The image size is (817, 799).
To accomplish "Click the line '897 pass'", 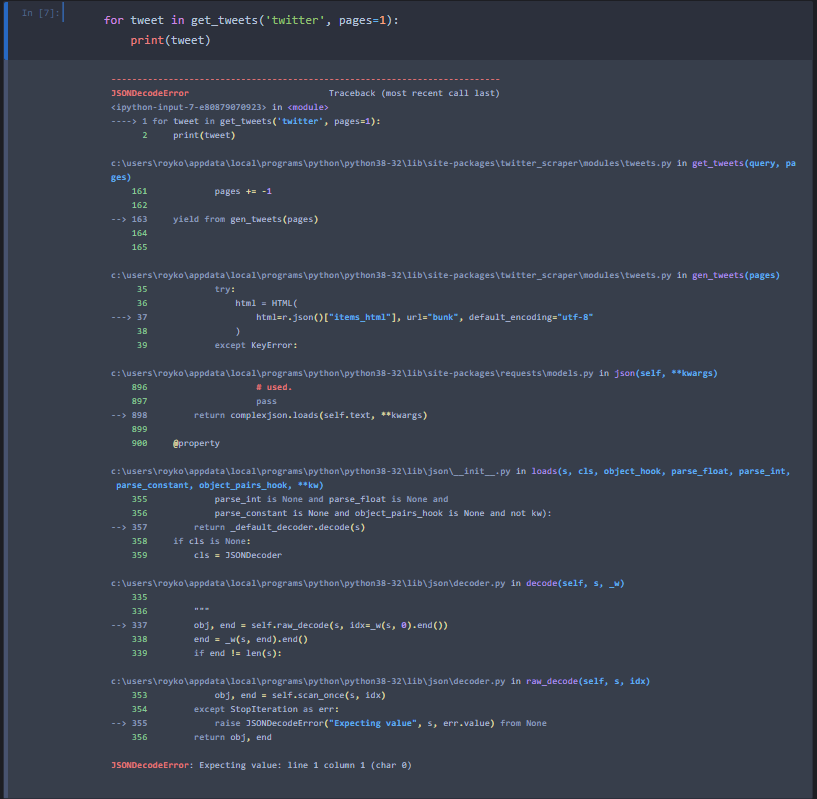I will tap(204, 401).
